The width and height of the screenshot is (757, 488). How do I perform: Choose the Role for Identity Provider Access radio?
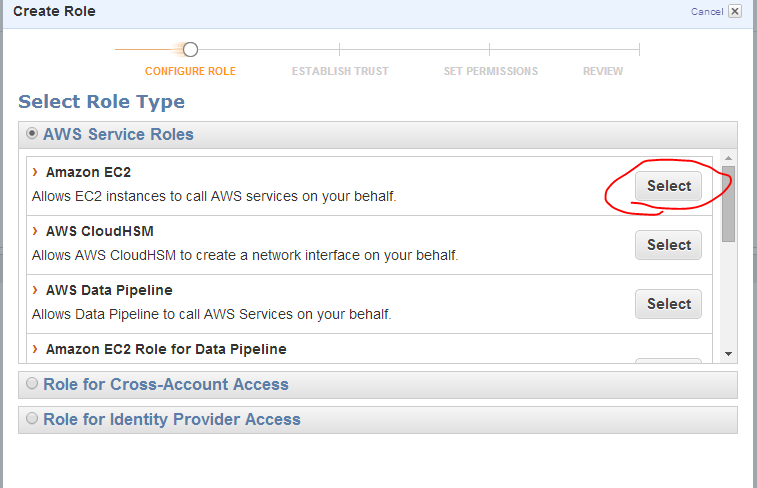tap(32, 418)
